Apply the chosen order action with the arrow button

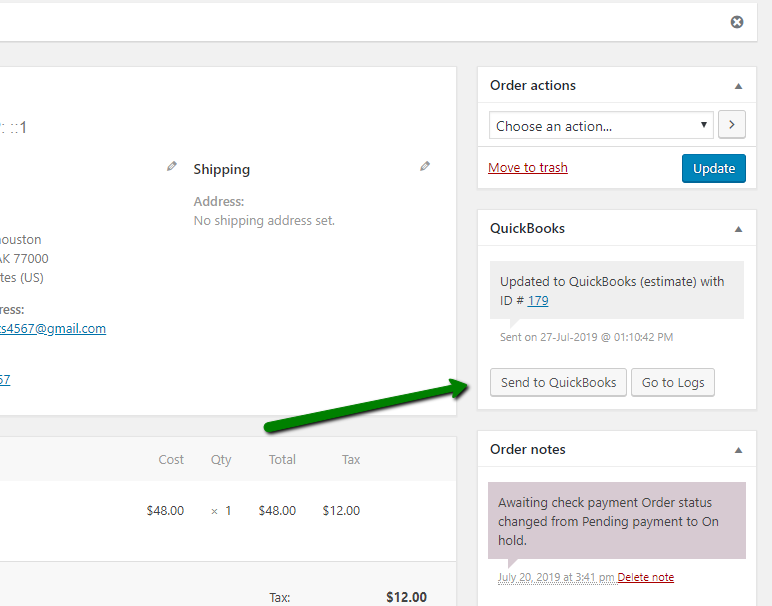732,125
